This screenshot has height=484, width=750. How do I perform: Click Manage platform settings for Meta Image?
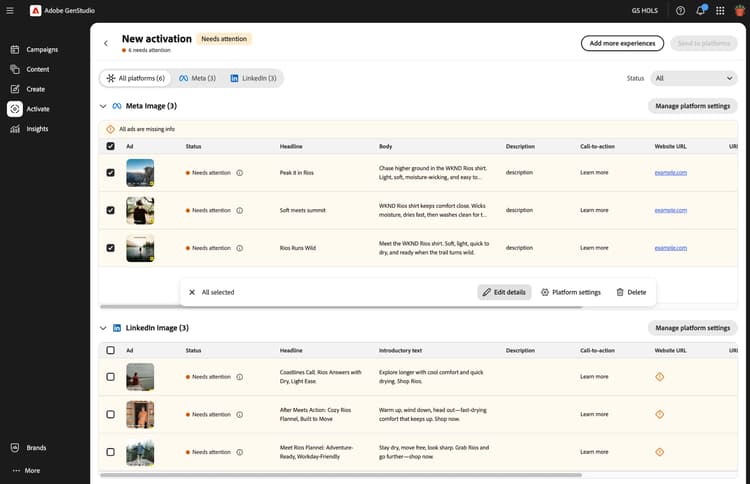coord(692,106)
